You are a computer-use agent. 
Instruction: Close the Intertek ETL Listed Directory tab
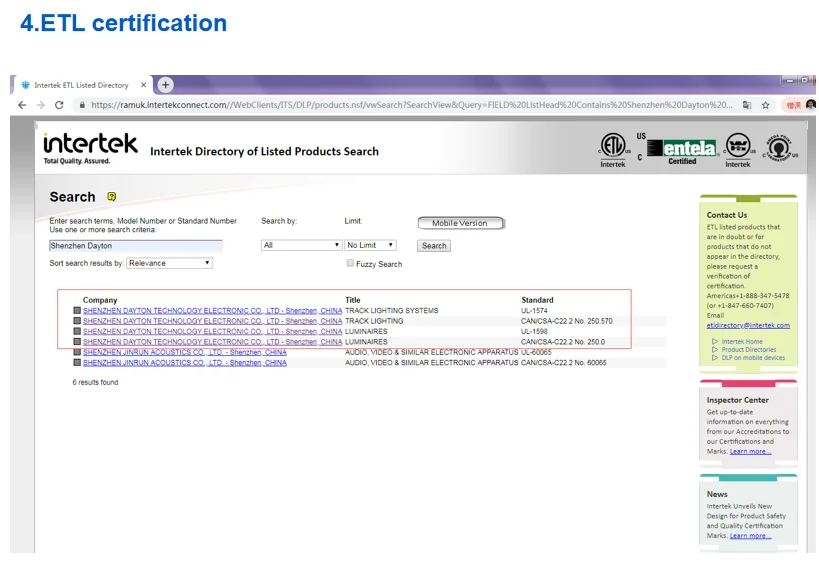tap(143, 85)
